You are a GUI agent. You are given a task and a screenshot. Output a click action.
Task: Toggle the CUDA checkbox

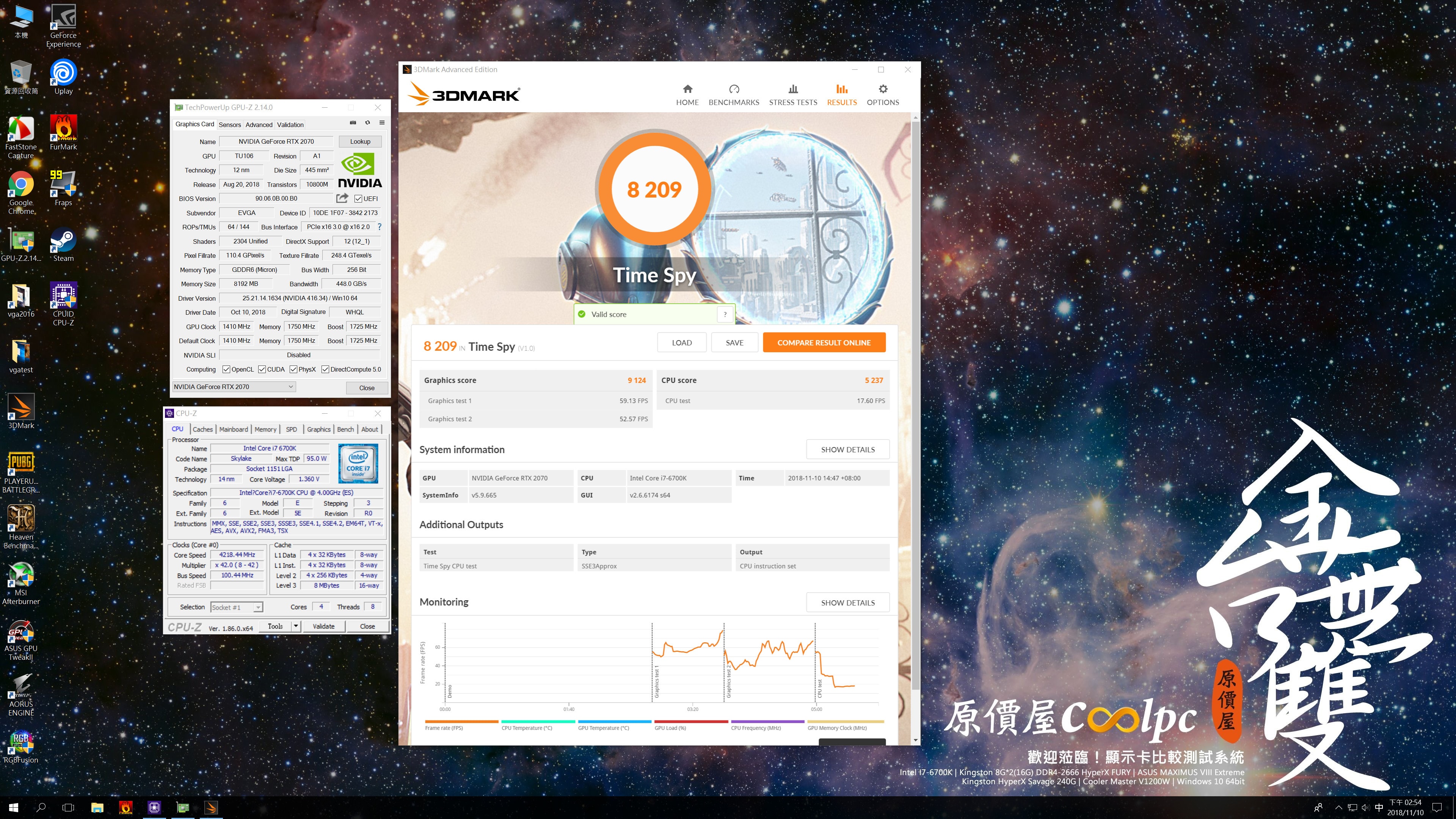point(262,370)
